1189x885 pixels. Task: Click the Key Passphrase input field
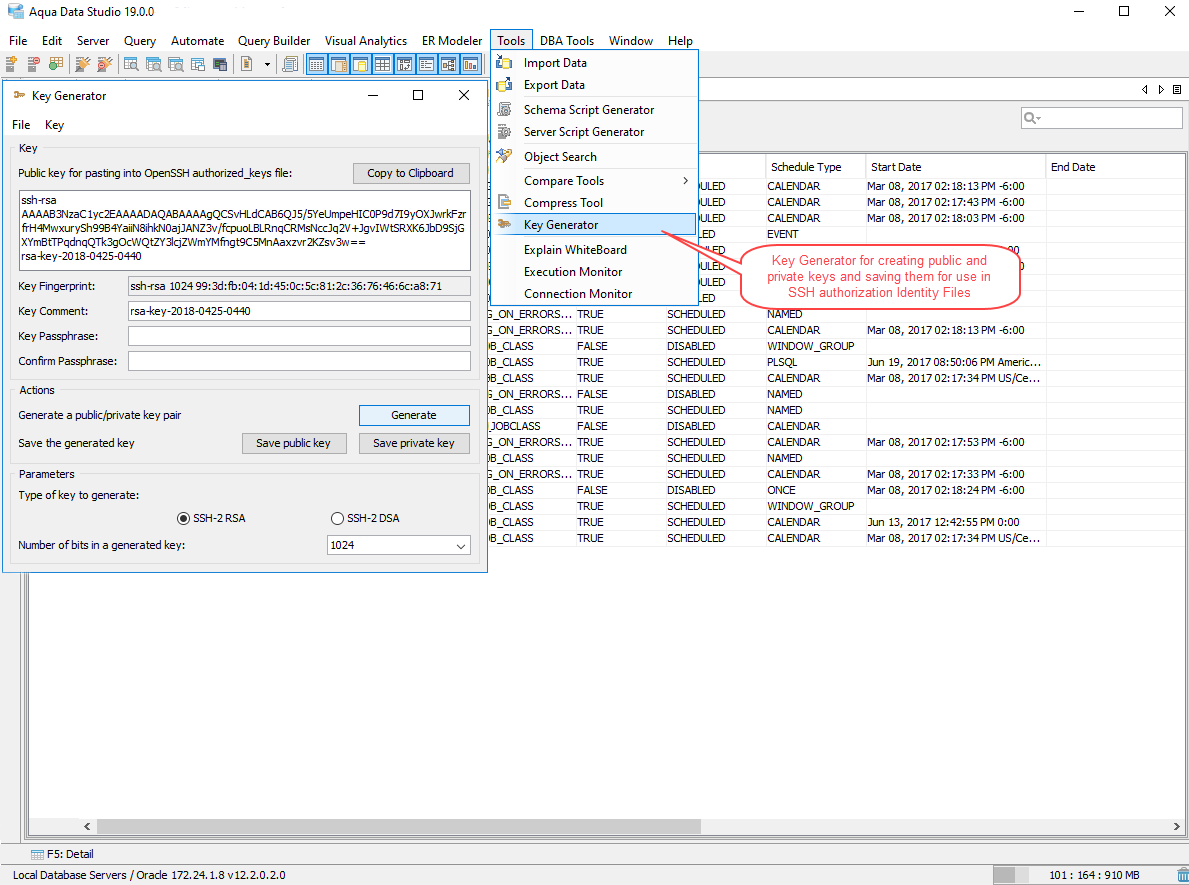[x=299, y=336]
